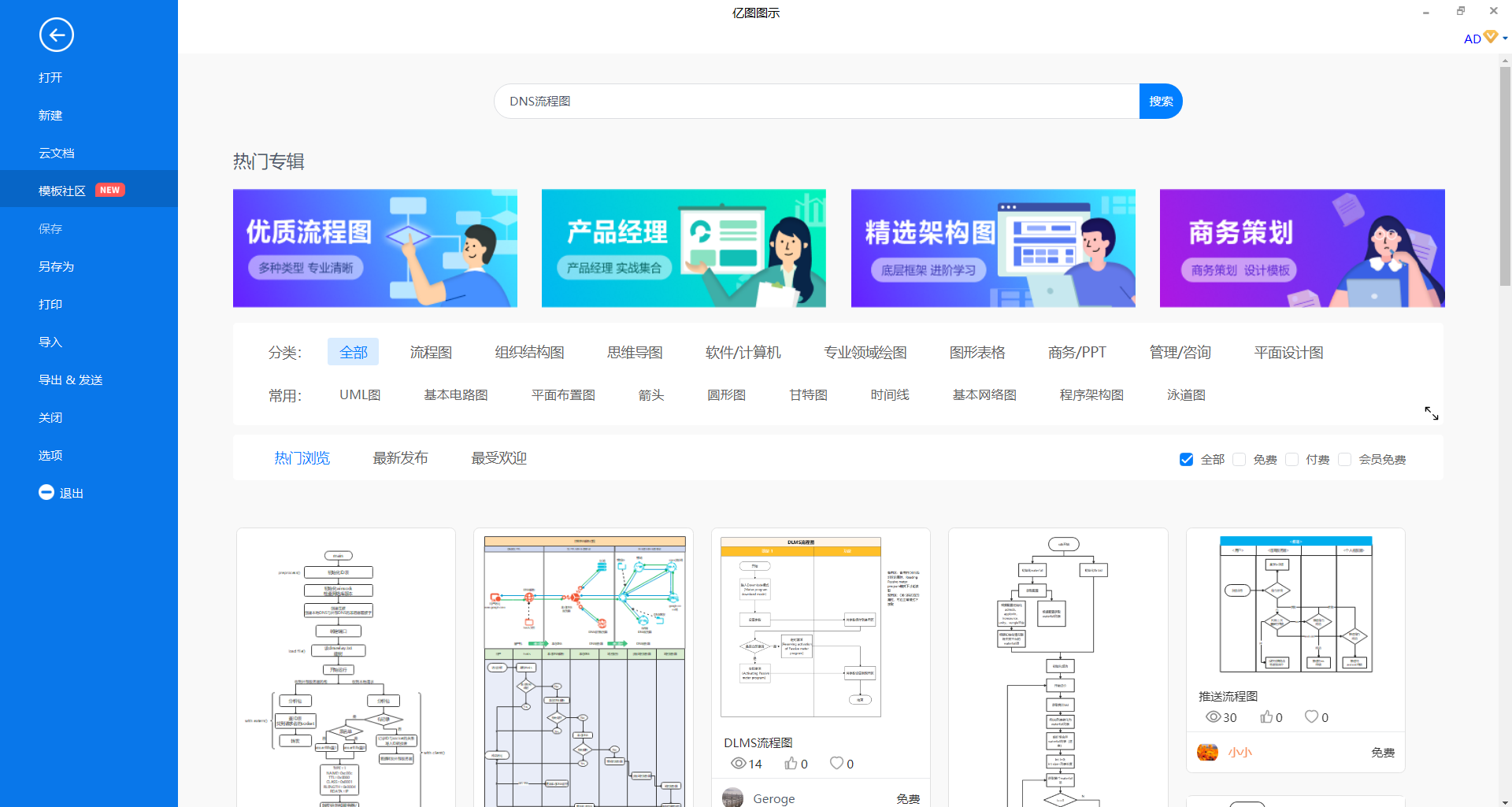Switch to the 最受欢迎 tab
The height and width of the screenshot is (807, 1512).
(x=498, y=458)
